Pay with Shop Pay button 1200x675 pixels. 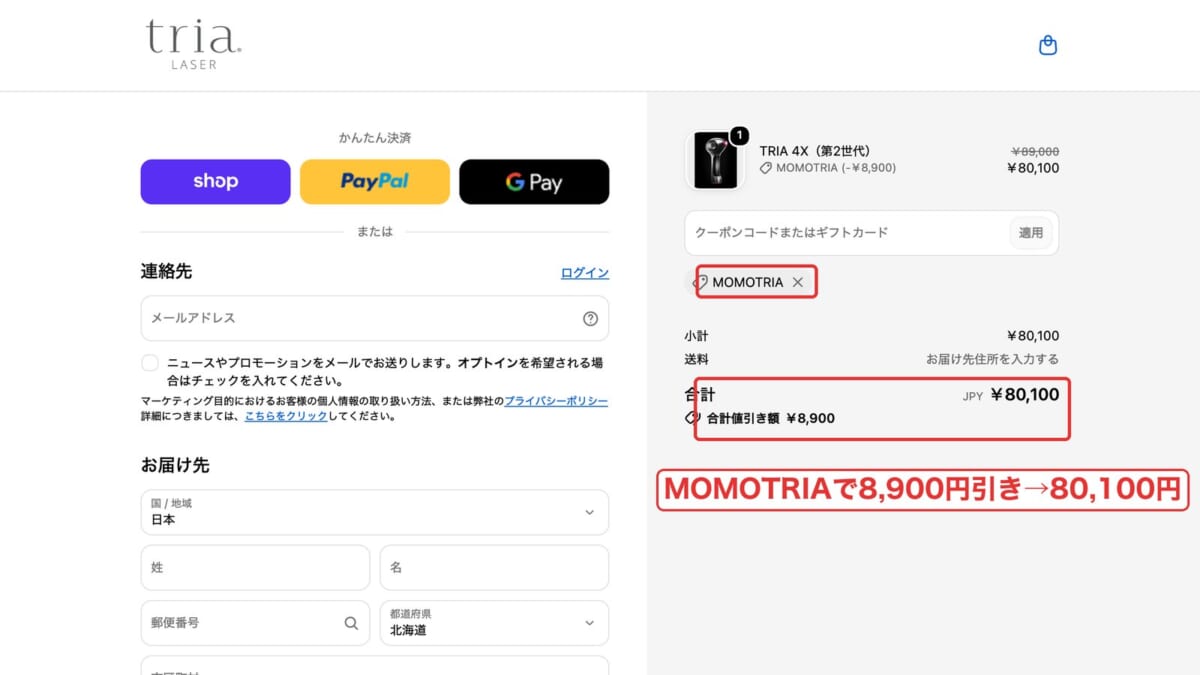[215, 181]
